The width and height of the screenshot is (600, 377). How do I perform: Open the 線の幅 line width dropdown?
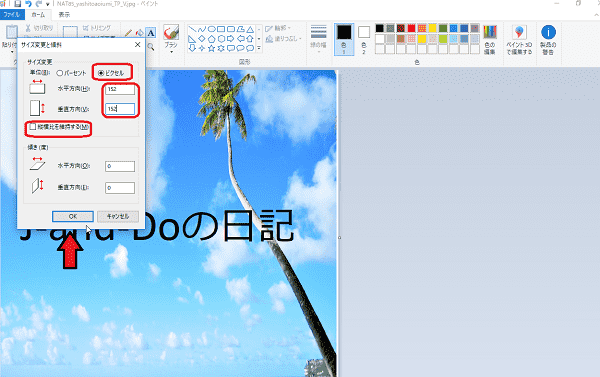coord(318,39)
